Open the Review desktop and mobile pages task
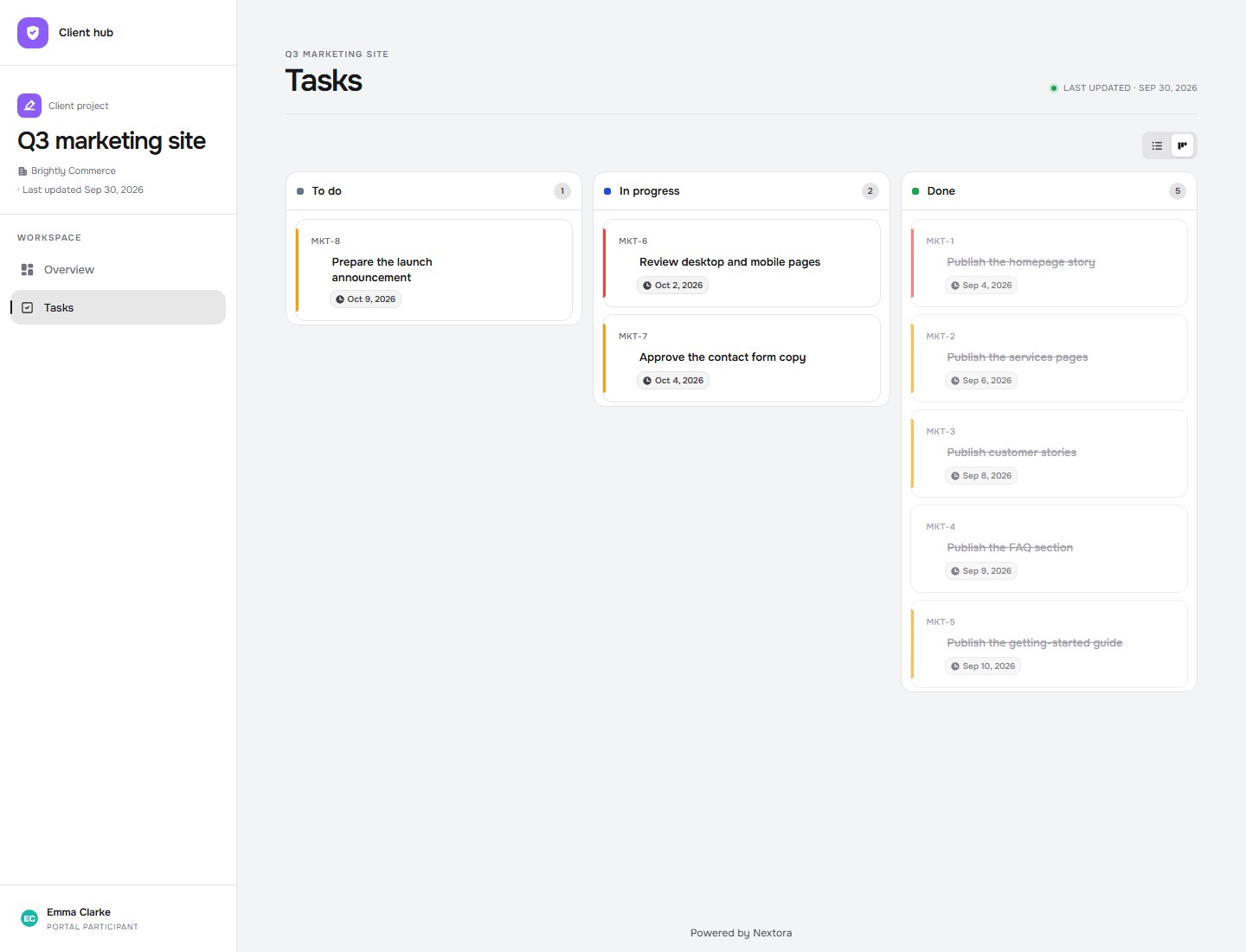This screenshot has width=1246, height=952. [x=742, y=263]
